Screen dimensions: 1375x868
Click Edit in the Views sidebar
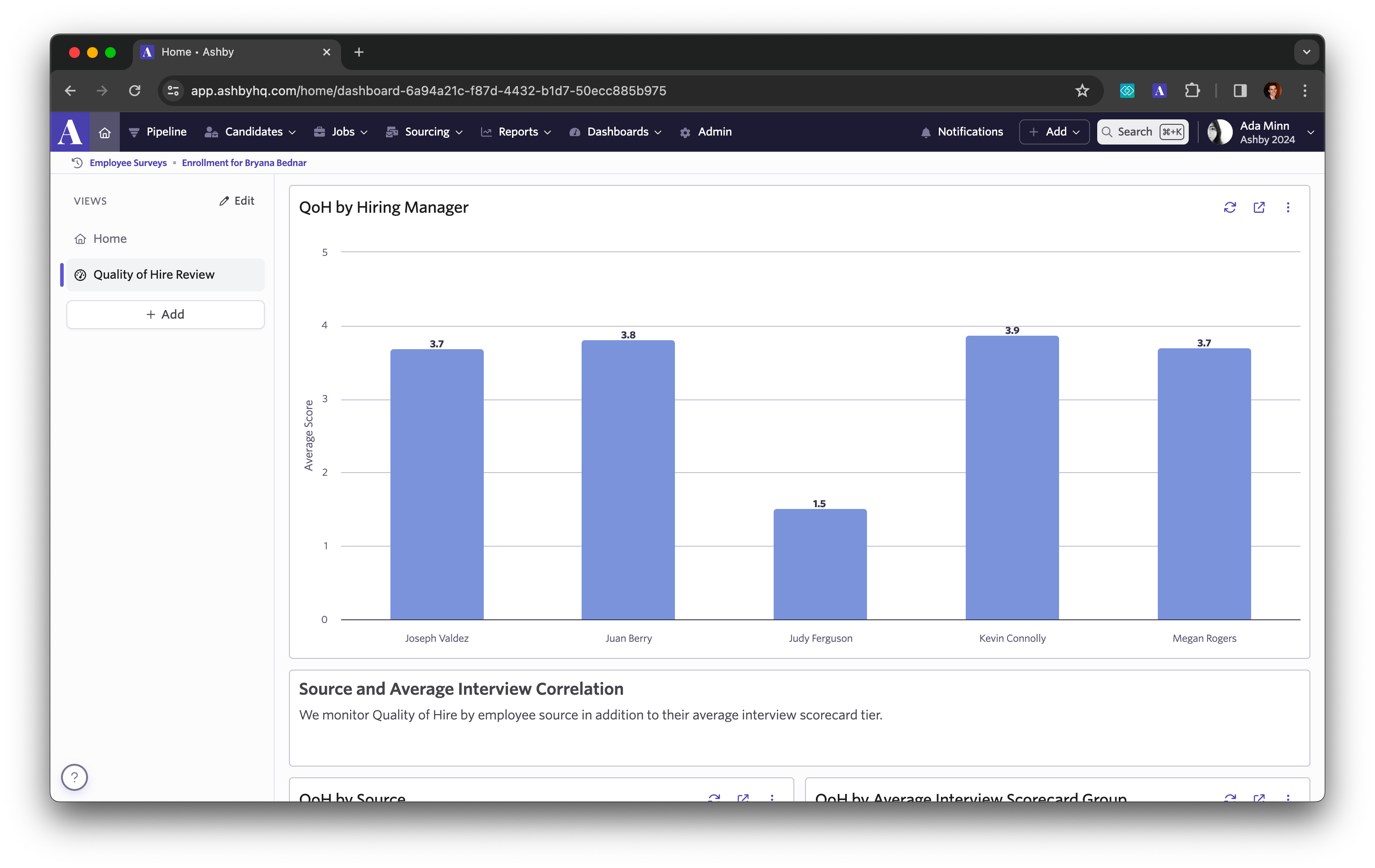click(x=236, y=201)
